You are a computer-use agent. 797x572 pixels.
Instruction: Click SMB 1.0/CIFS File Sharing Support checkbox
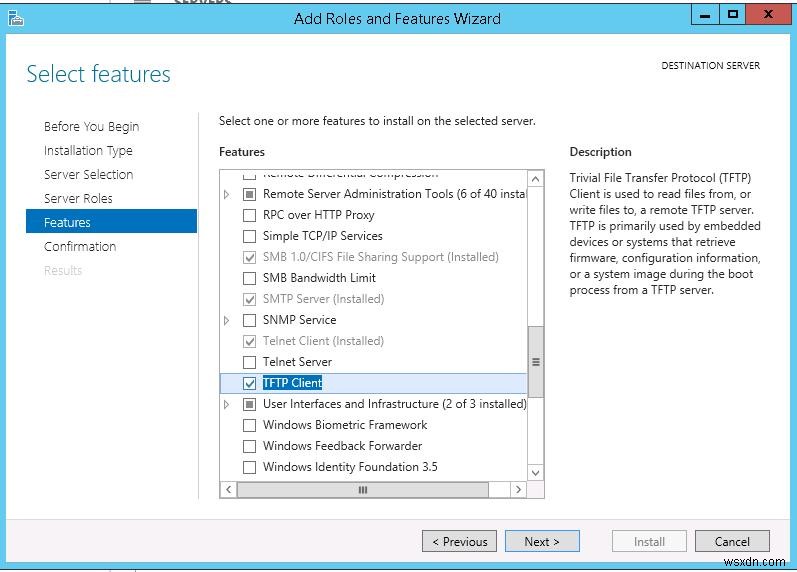point(249,257)
